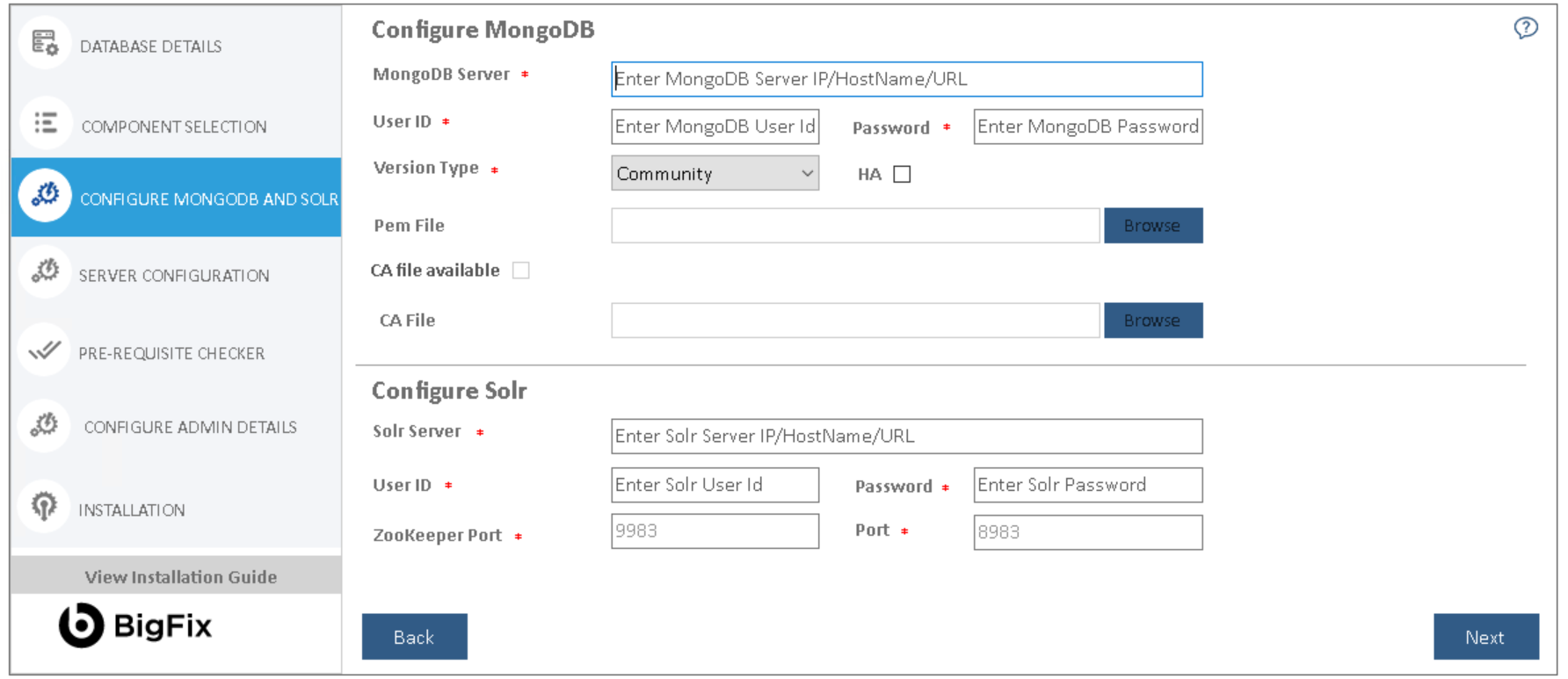Click the Database Details step icon
Image resolution: width=1568 pixels, height=679 pixels.
45,43
